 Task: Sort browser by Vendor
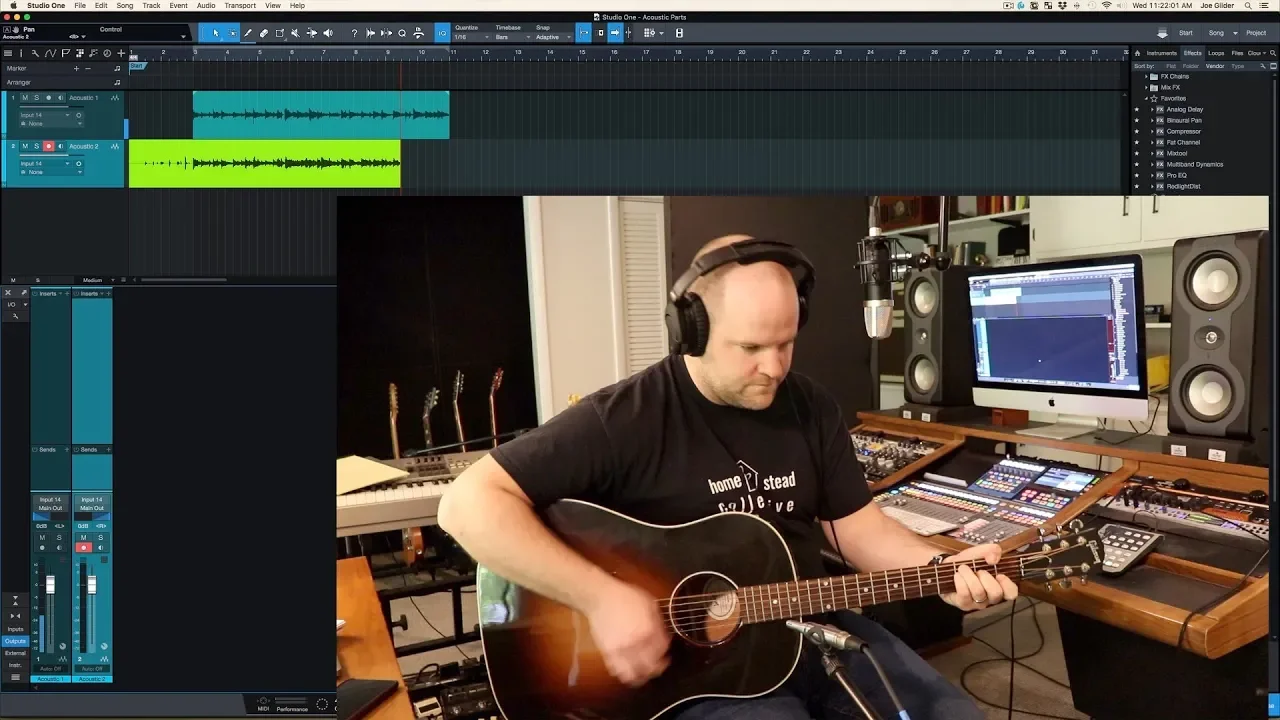coord(1215,66)
